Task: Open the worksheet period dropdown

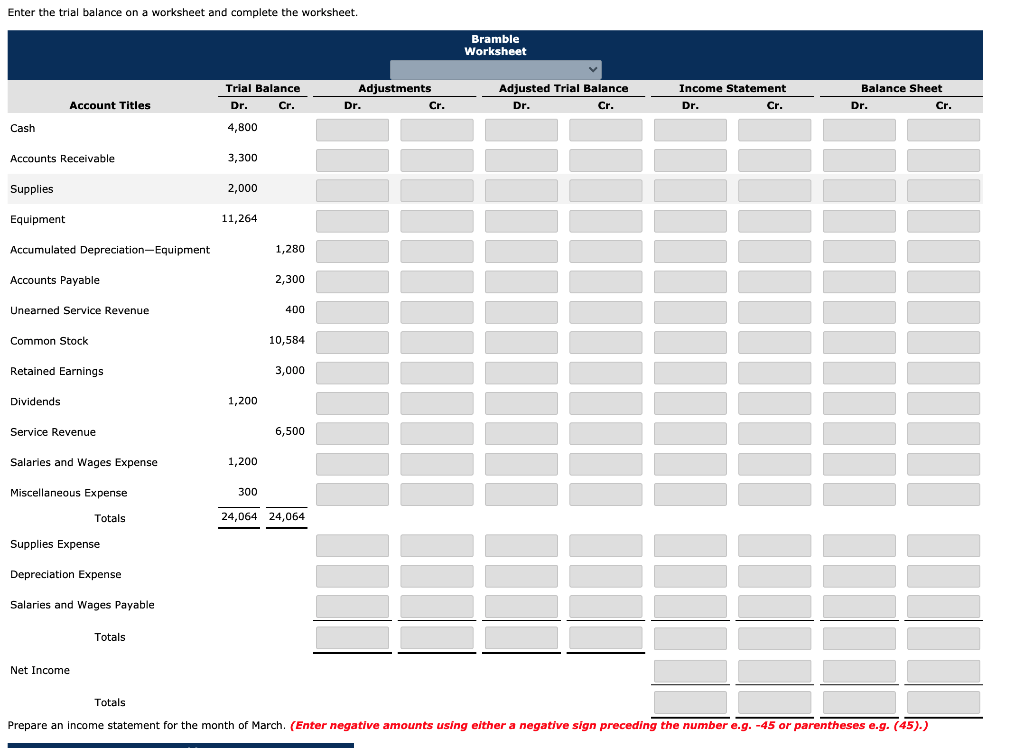Action: point(496,70)
